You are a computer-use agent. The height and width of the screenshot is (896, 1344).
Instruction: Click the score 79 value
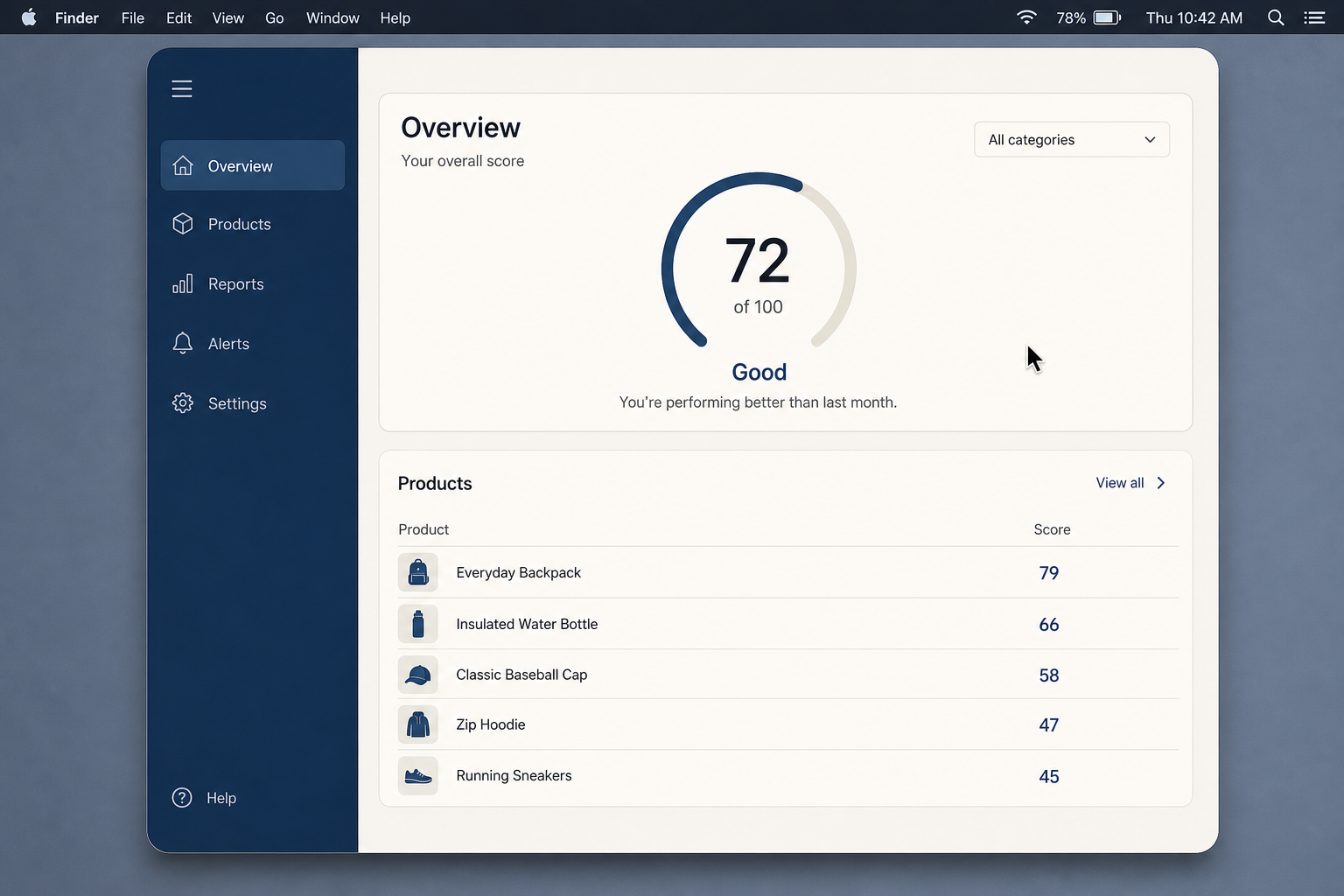(x=1049, y=573)
